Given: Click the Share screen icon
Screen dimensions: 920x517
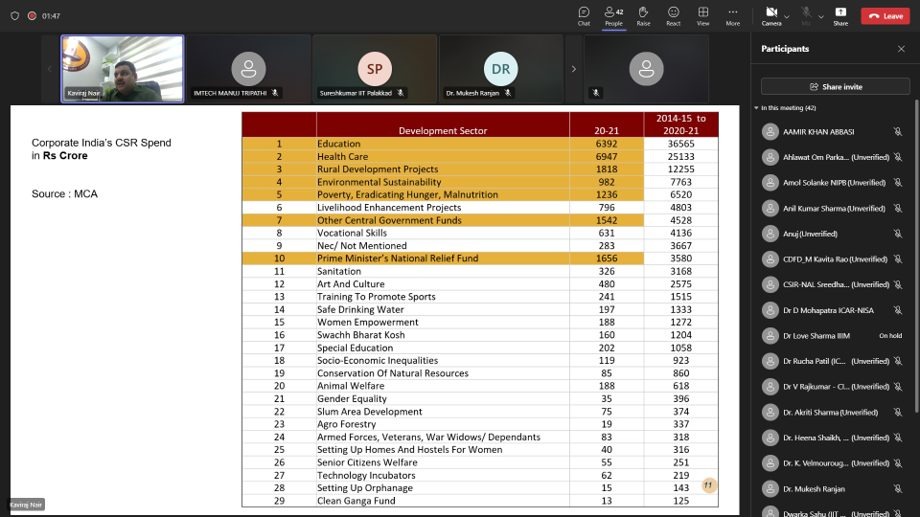Looking at the screenshot, I should point(840,16).
